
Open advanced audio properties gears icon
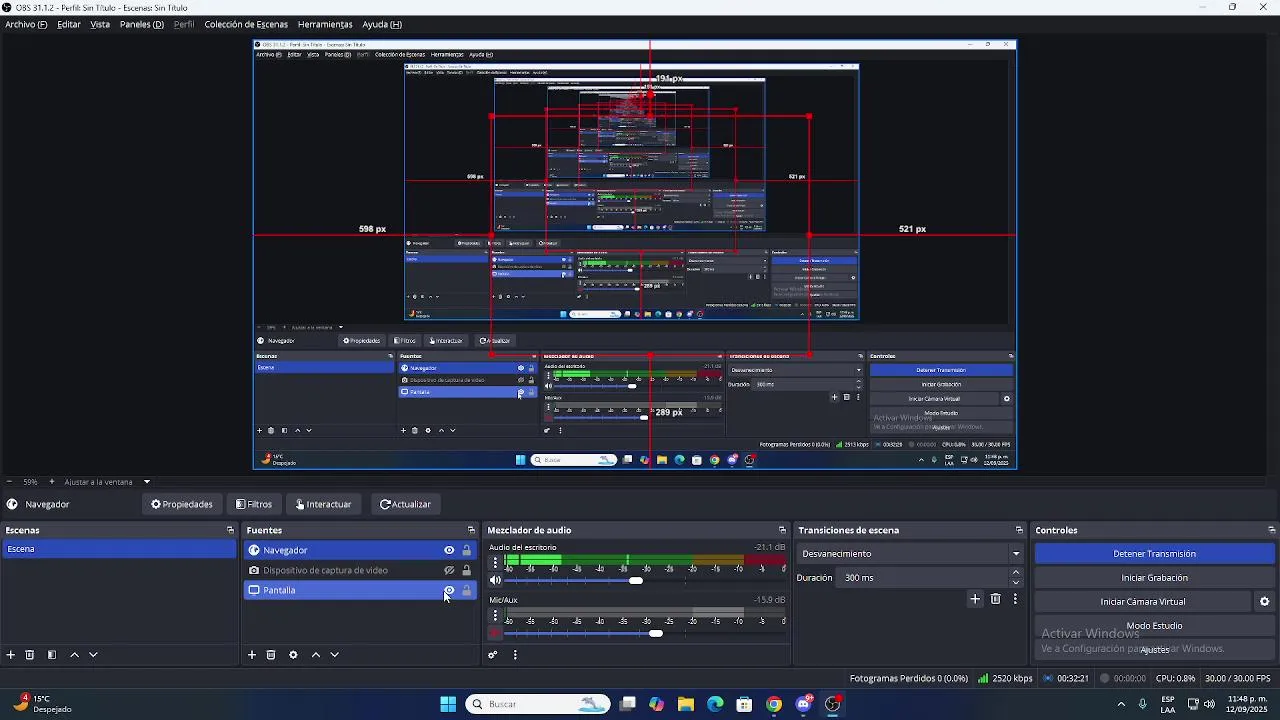[493, 655]
